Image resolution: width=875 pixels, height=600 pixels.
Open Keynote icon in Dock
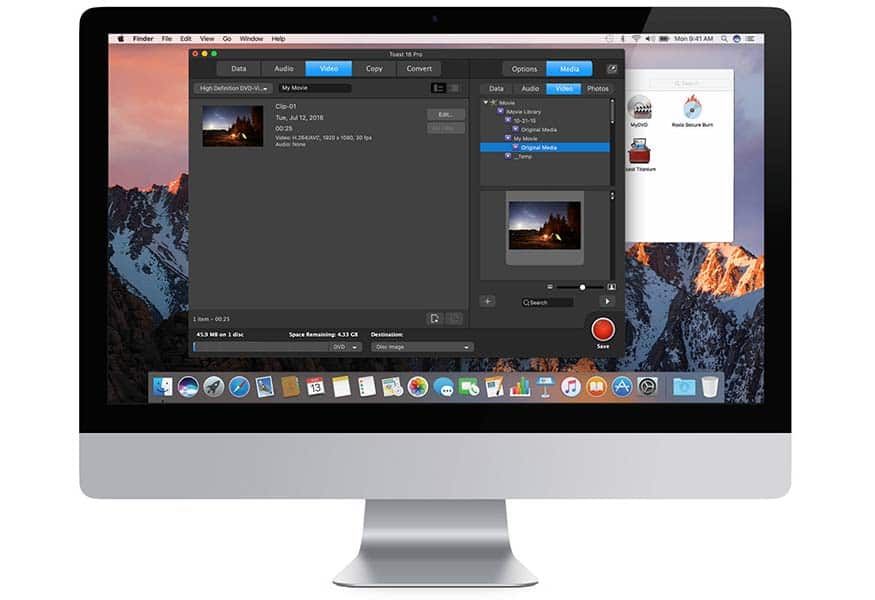click(x=545, y=386)
